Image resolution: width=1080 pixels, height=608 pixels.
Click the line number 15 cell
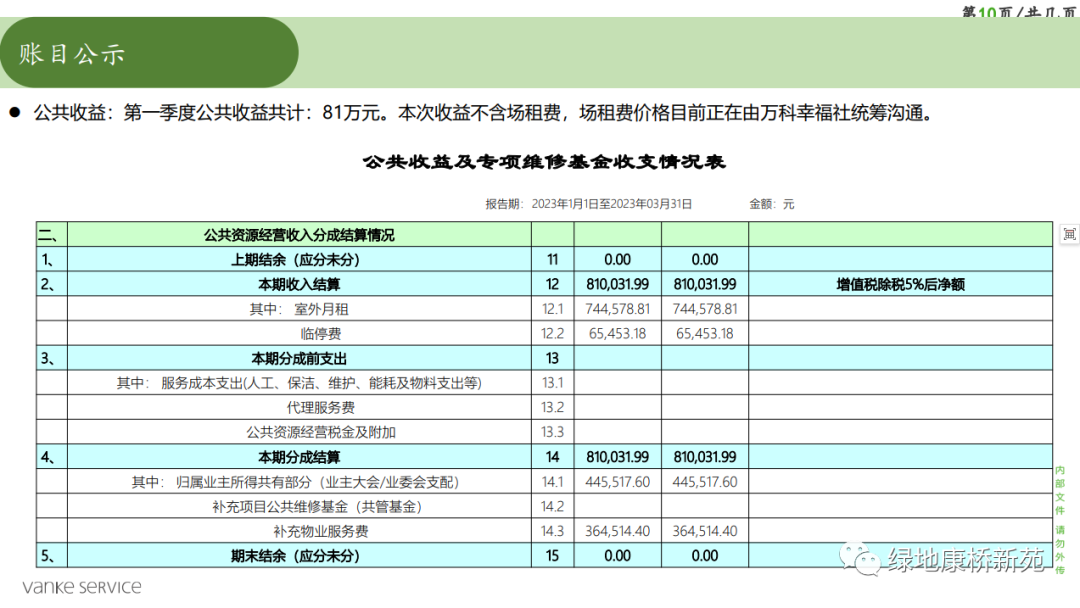tap(552, 556)
